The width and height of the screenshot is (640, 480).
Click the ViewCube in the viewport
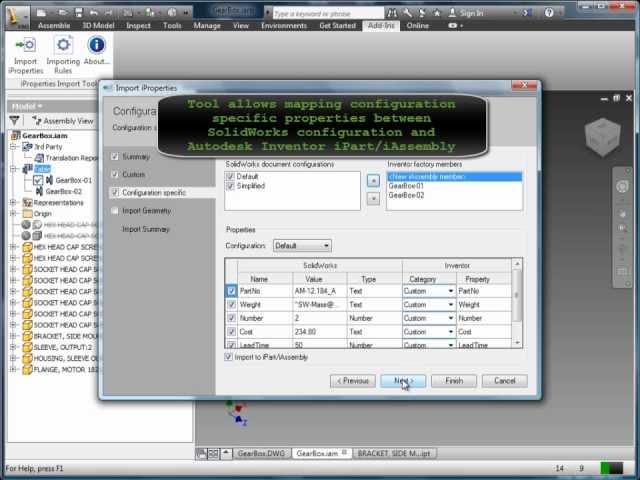tap(602, 137)
